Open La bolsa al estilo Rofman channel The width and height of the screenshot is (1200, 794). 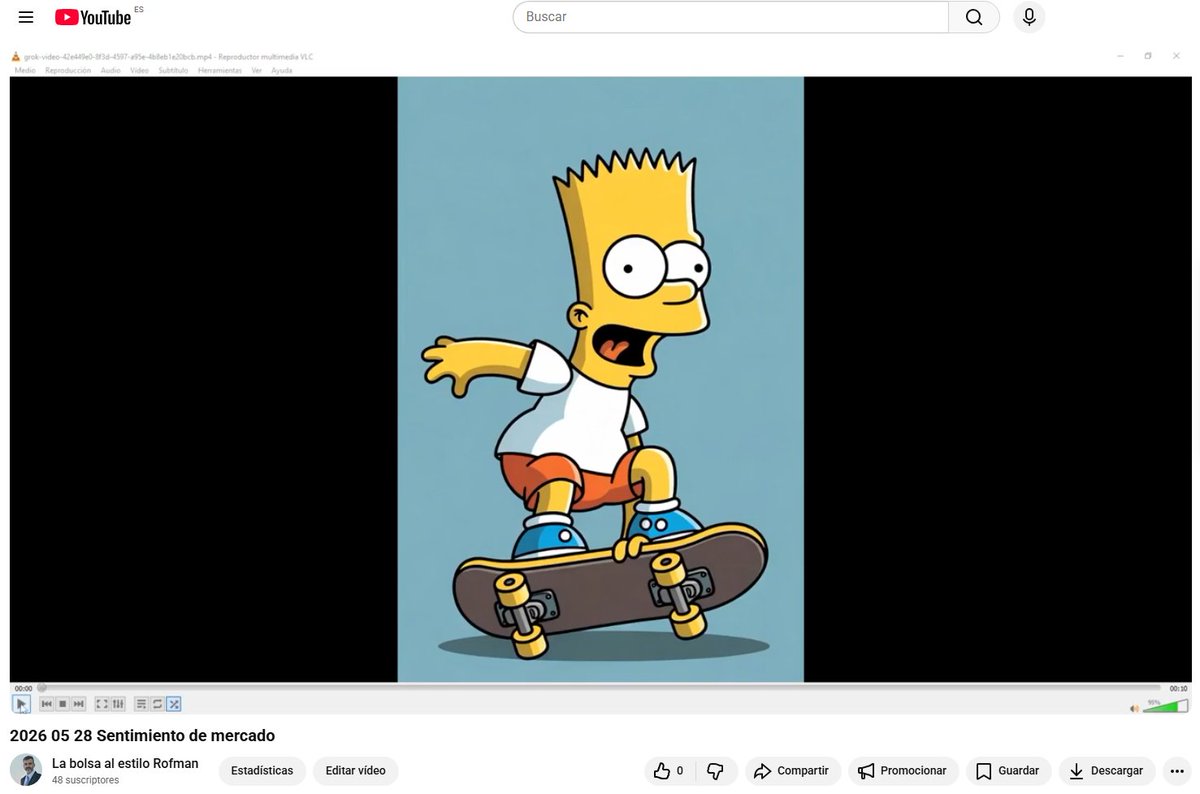coord(125,764)
